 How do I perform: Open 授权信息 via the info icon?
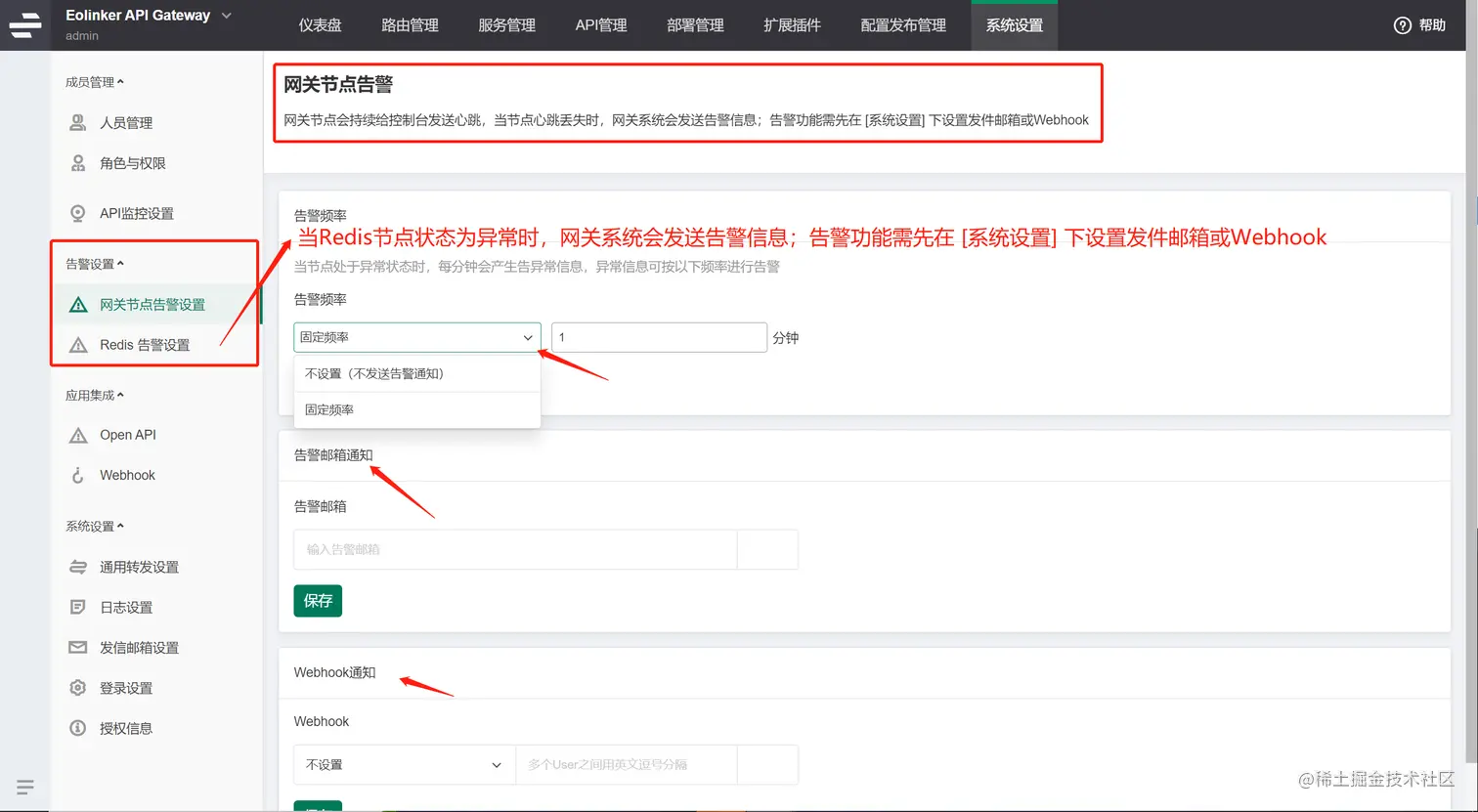(x=78, y=727)
